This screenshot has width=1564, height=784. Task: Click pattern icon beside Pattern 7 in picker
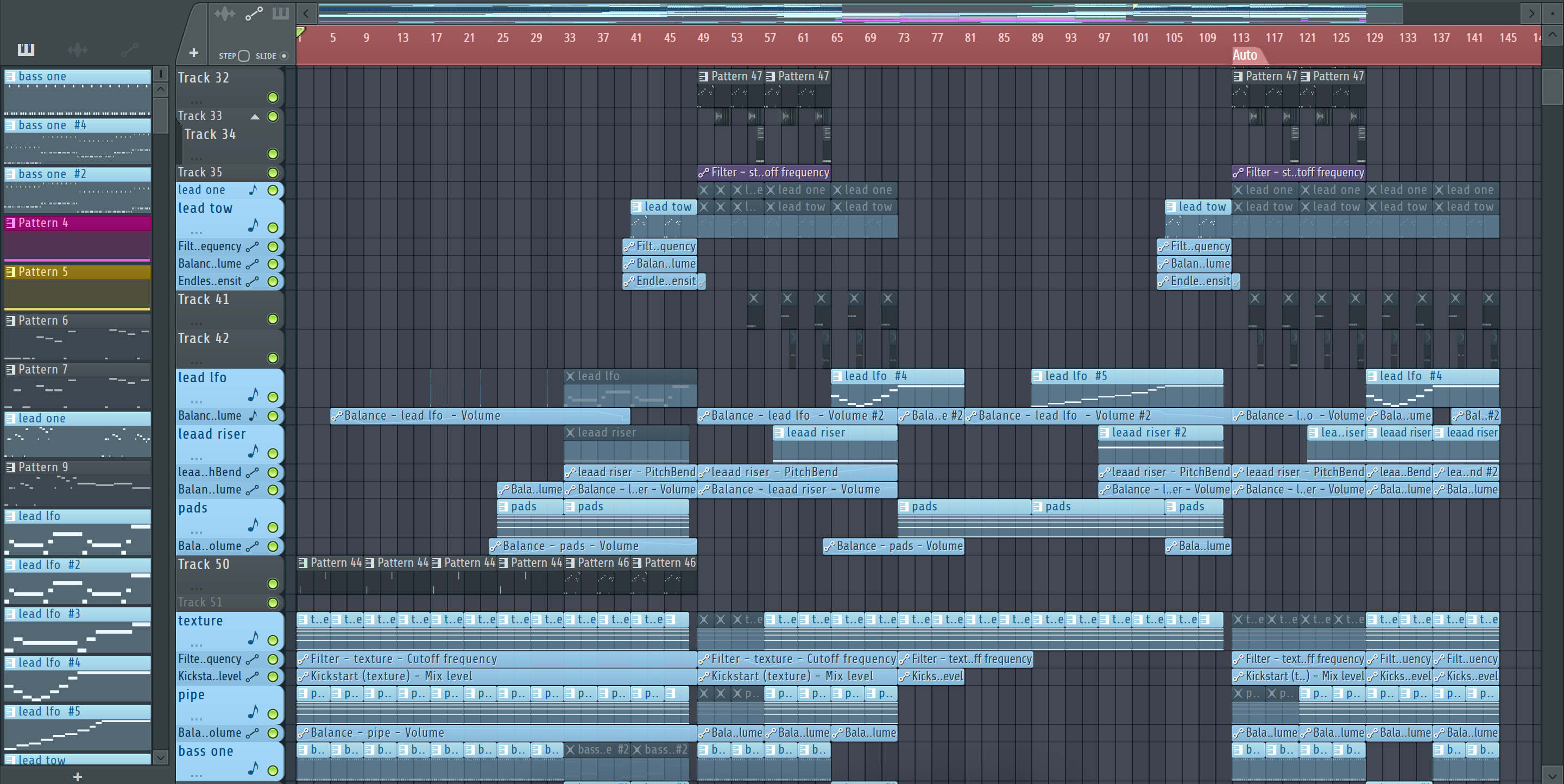pos(10,370)
